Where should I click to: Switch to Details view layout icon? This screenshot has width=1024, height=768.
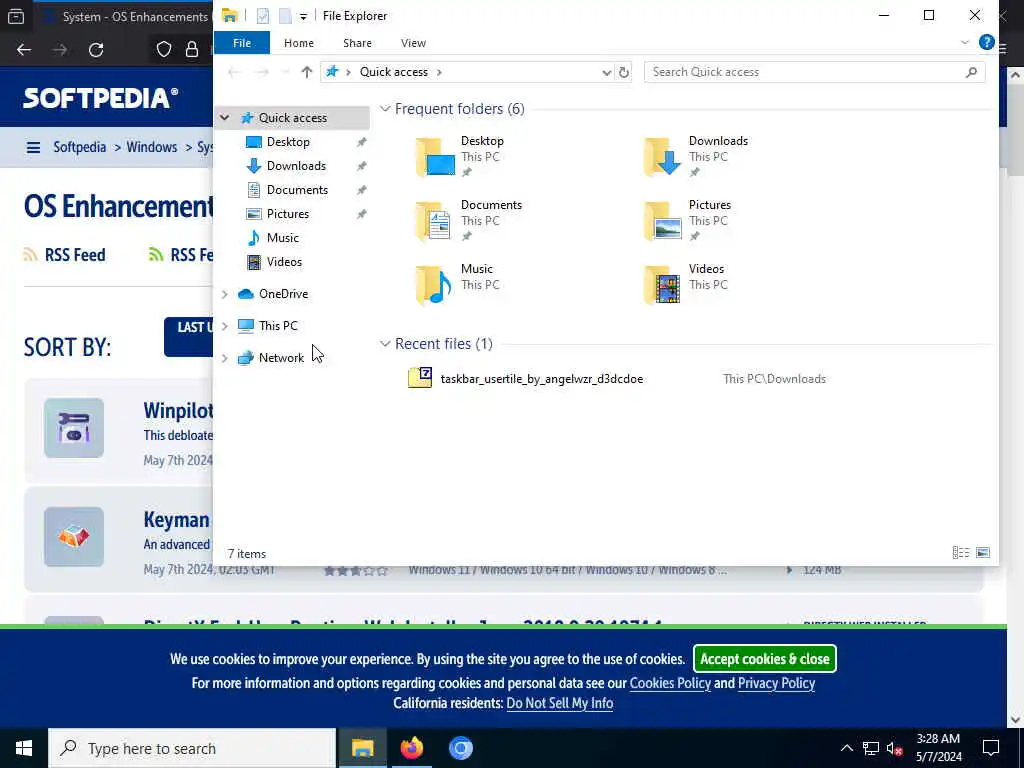pos(961,553)
